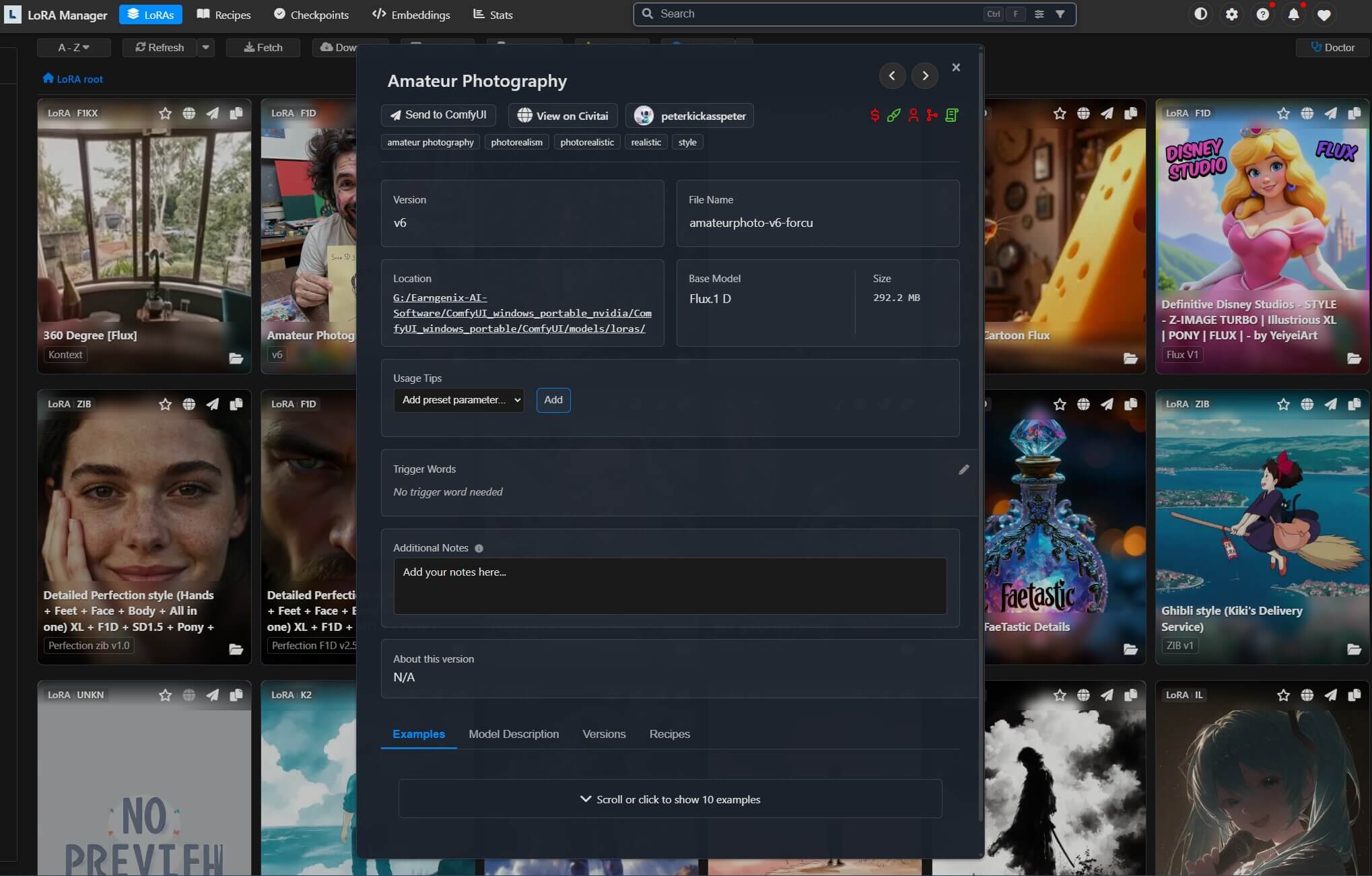Click the green paintbrush license icon

[893, 115]
